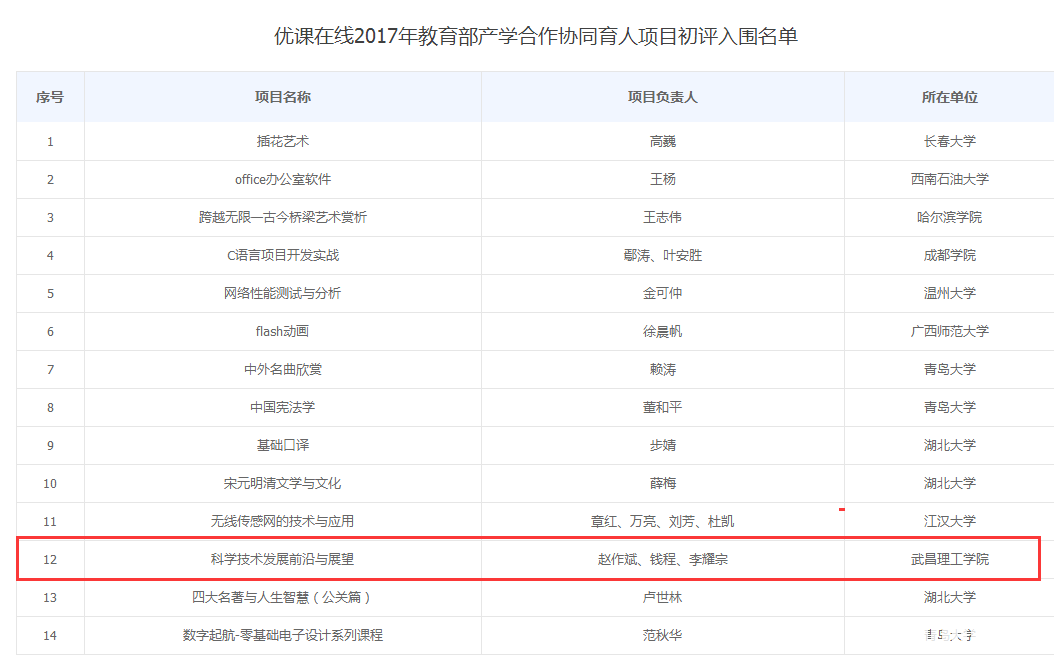
Task: Click project leader 卢世林
Action: pyautogui.click(x=662, y=597)
